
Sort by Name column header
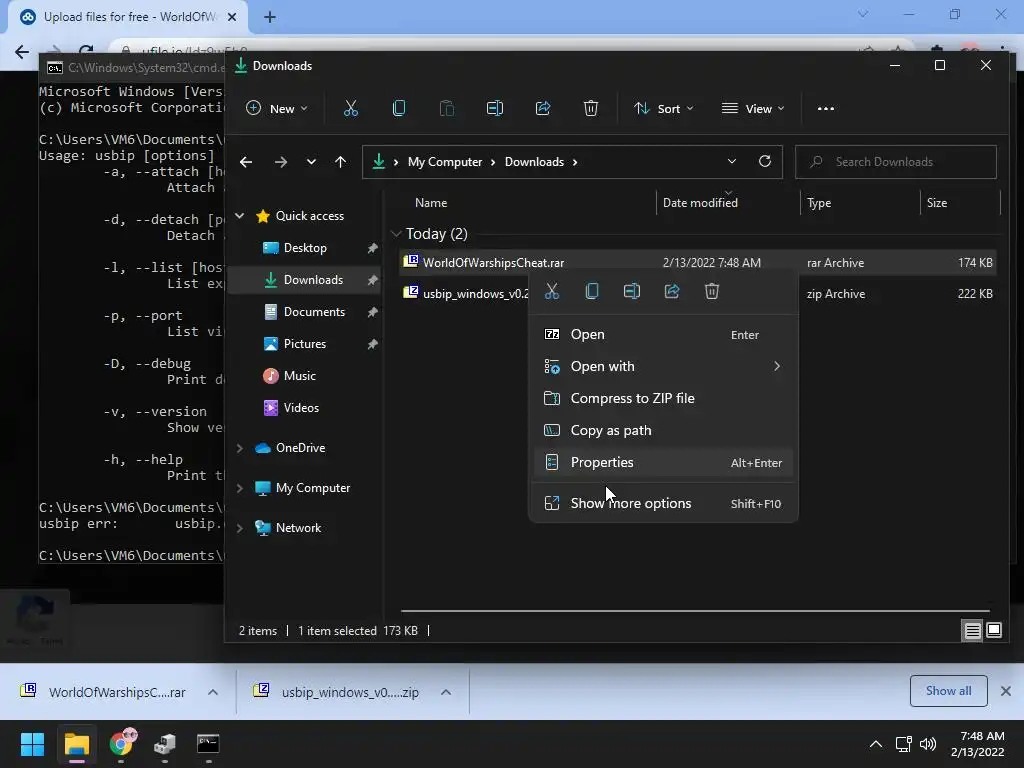pos(431,203)
